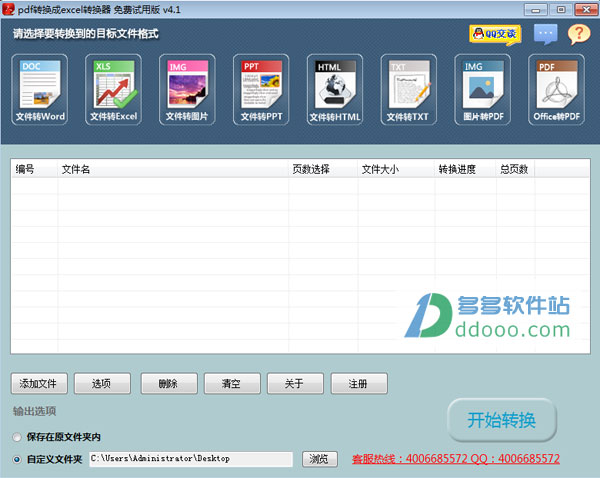Maximize the converter window
Viewport: 600px width, 478px height.
(561, 10)
